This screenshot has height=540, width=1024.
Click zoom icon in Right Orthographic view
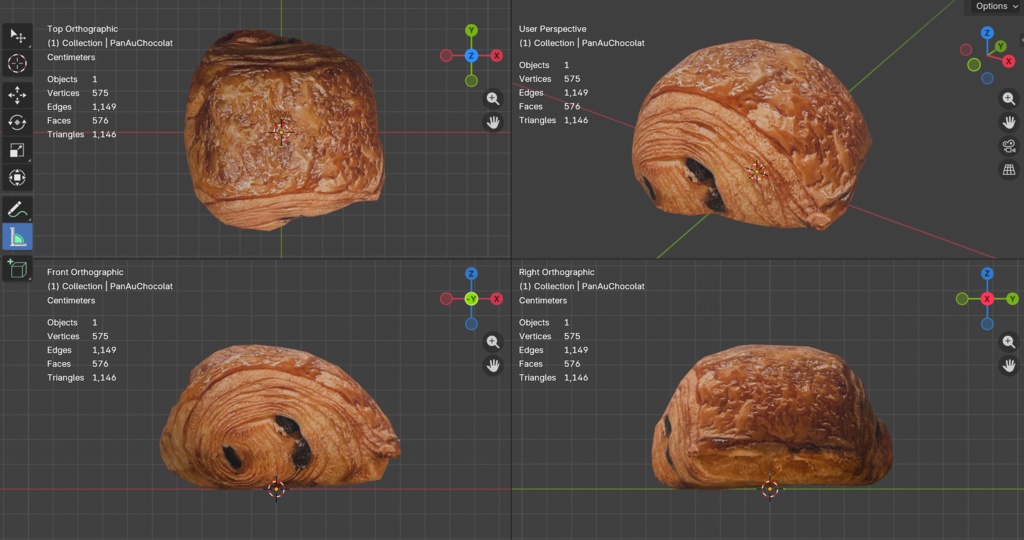[x=1009, y=341]
